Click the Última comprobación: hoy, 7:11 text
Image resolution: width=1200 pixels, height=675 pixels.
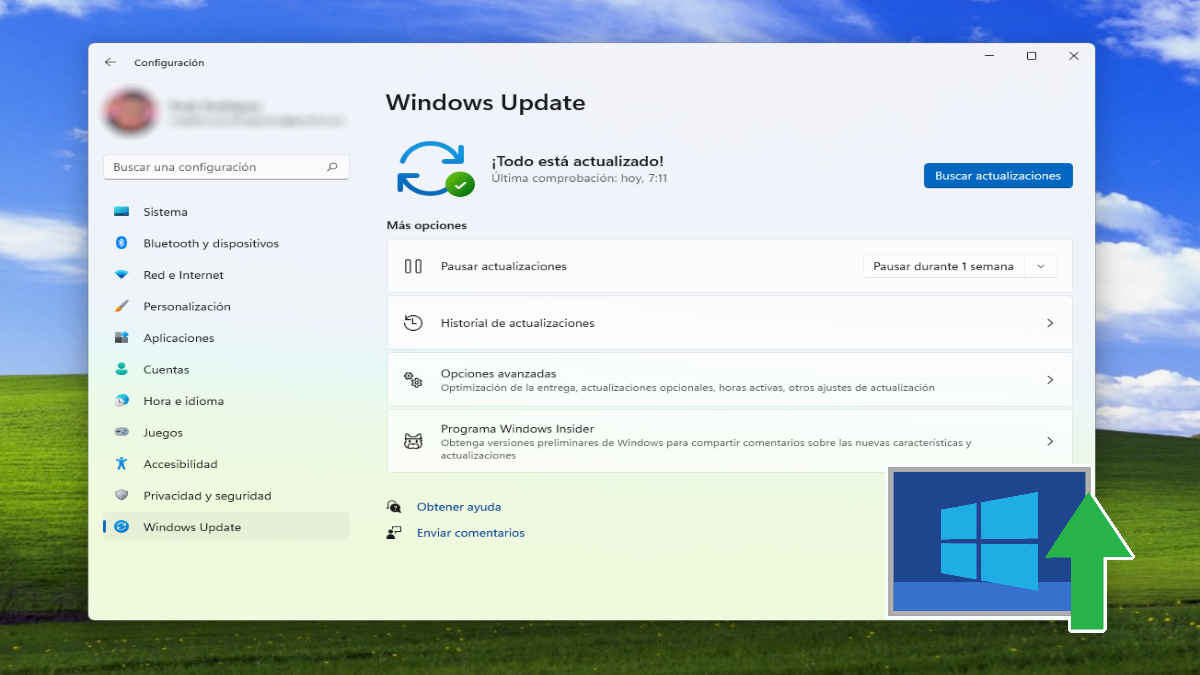[x=579, y=179]
